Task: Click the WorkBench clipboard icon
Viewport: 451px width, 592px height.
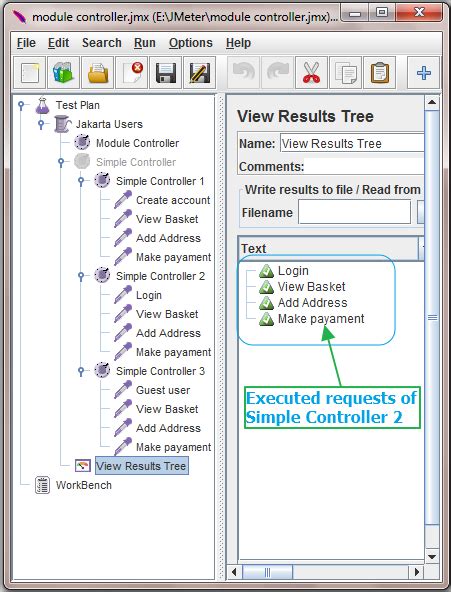Action: 42,485
